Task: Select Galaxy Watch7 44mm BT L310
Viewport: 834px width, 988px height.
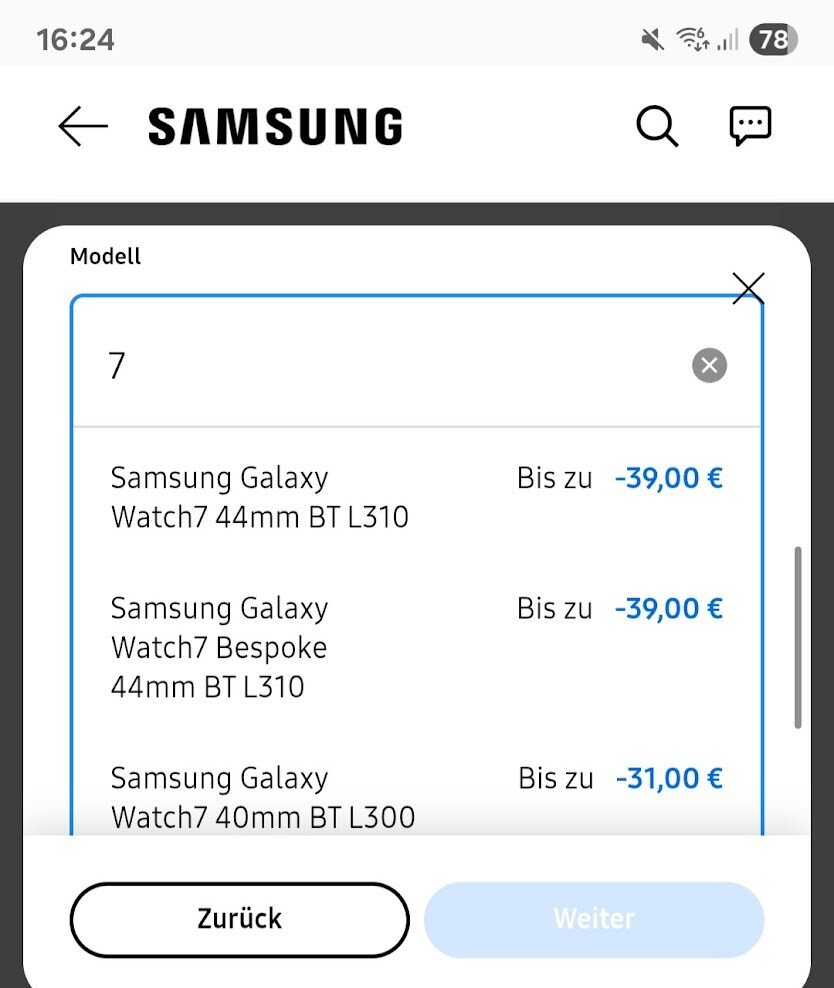Action: click(x=260, y=497)
